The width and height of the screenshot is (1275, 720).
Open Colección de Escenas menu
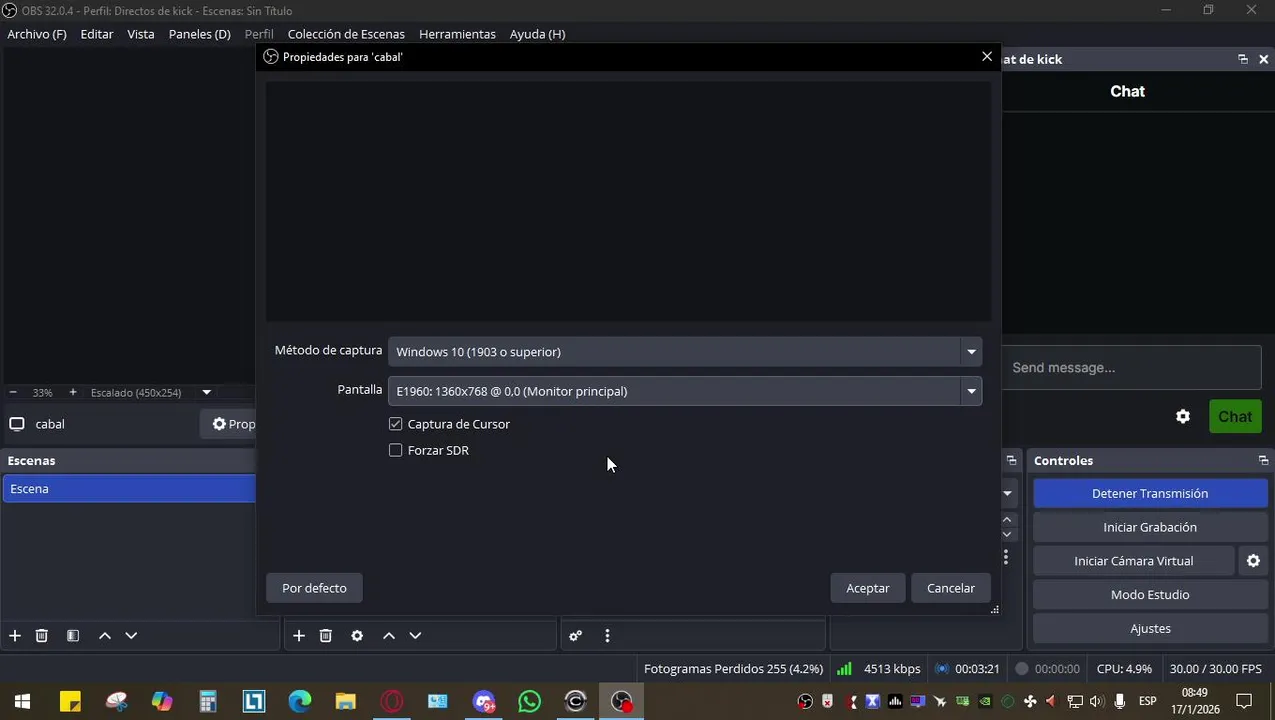point(346,34)
